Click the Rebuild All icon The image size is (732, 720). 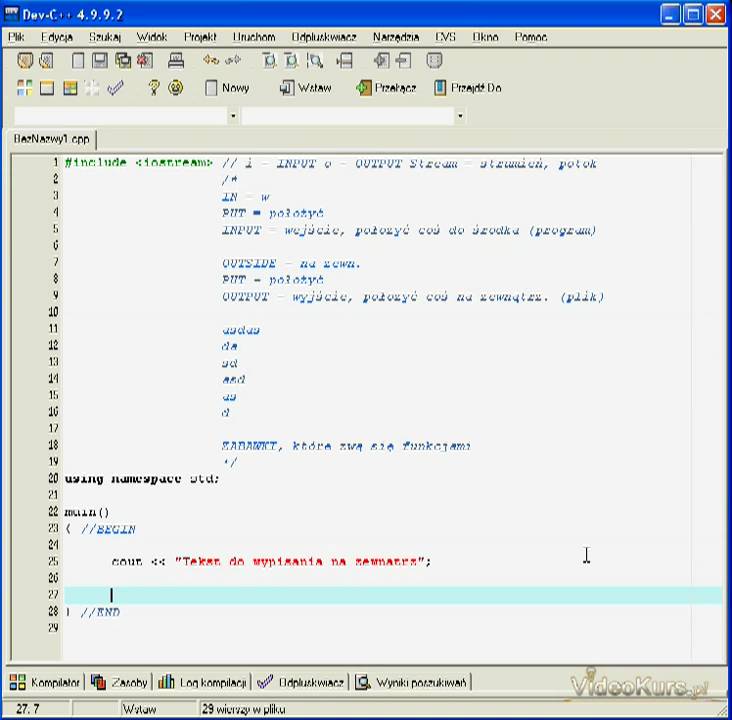[92, 88]
